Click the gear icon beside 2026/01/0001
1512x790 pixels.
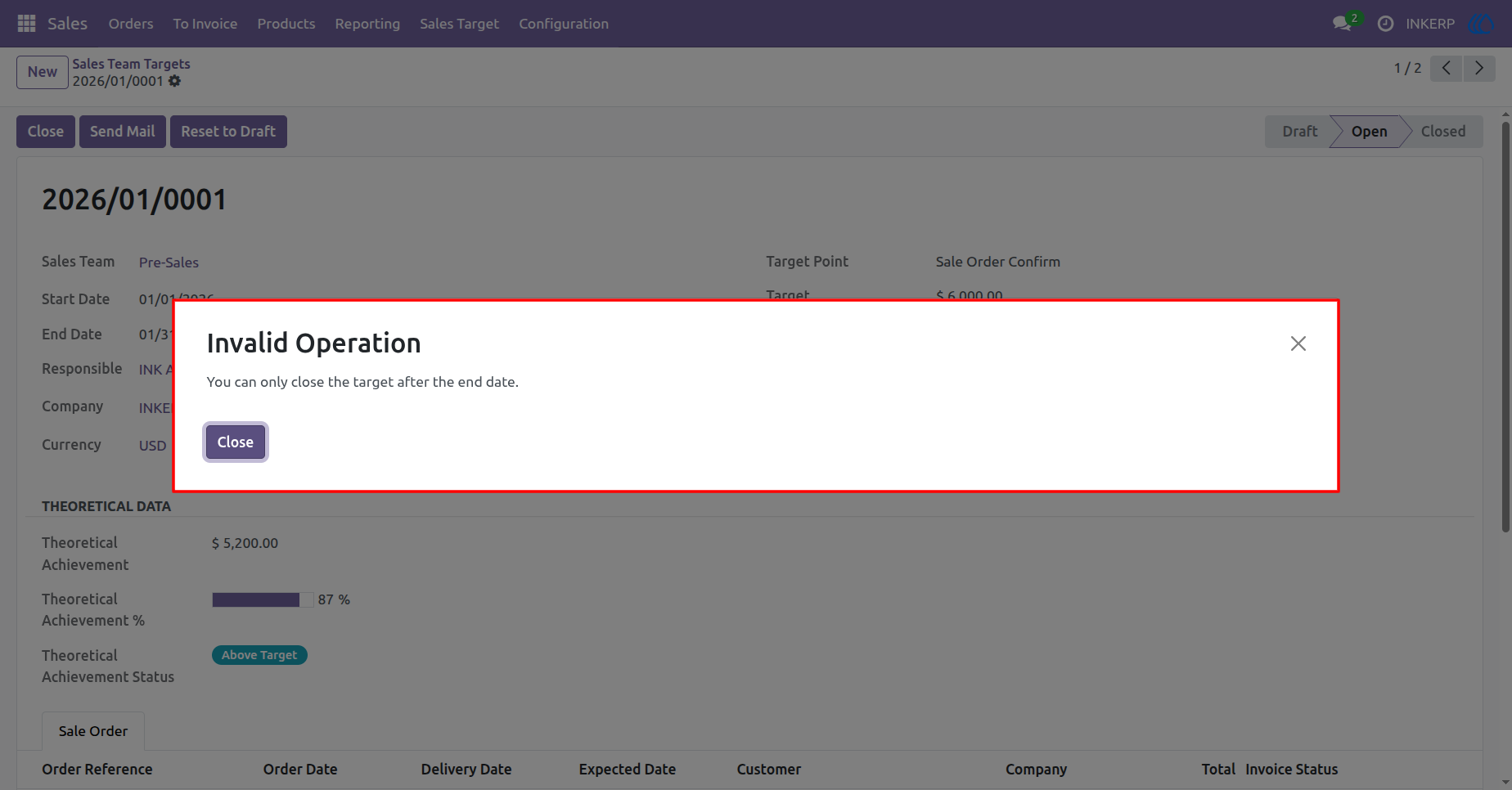[x=174, y=81]
